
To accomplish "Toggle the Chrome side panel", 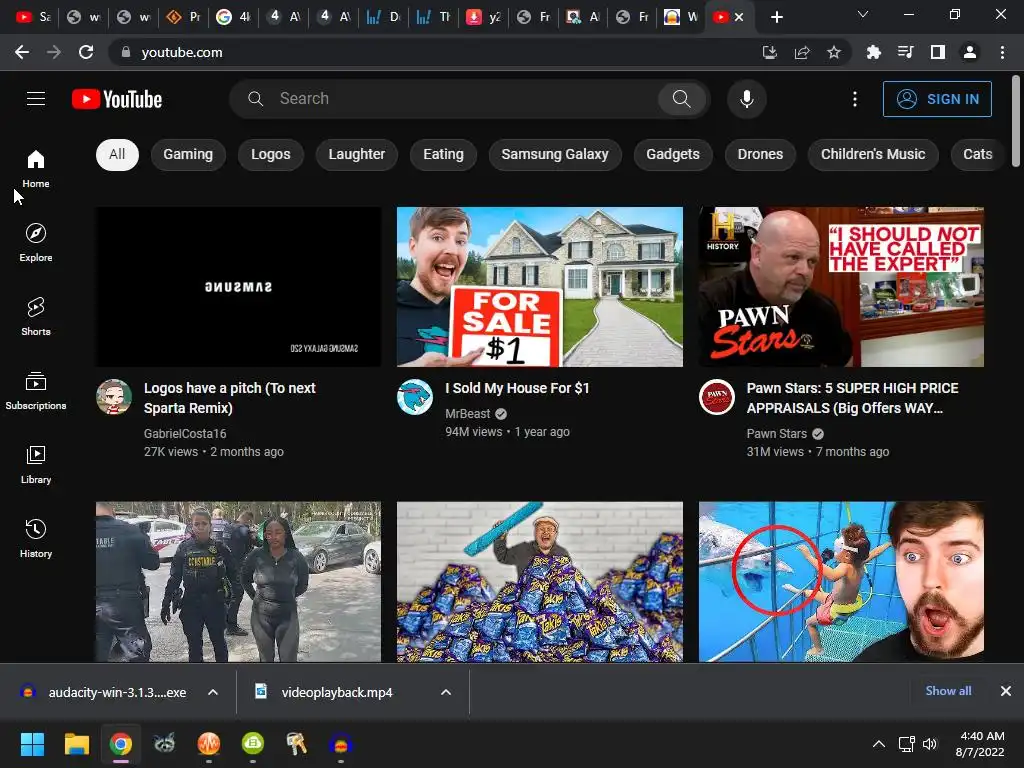I will pos(938,52).
